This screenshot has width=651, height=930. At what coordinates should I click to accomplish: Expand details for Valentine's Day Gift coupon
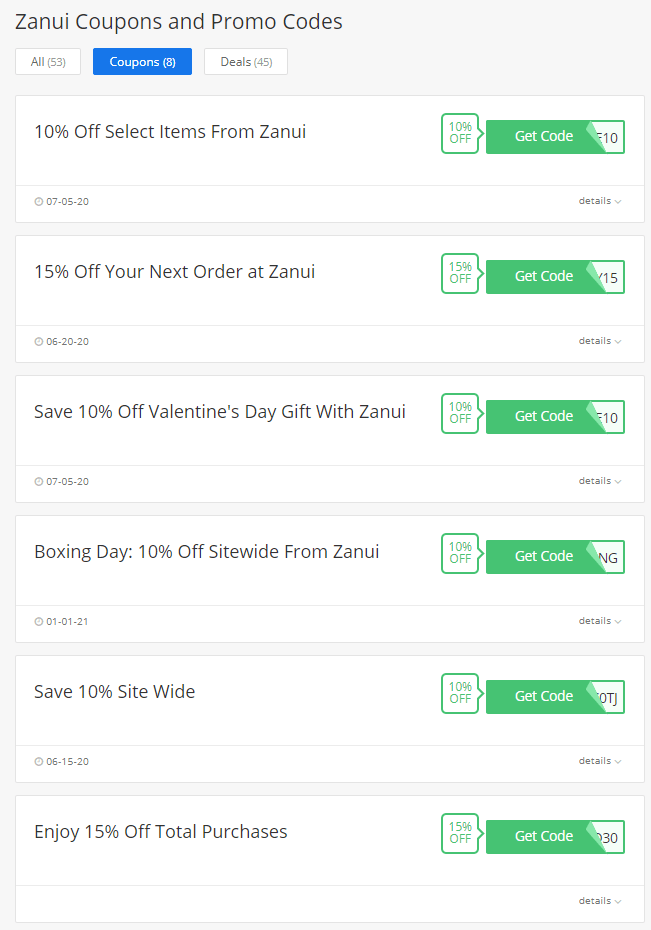[600, 481]
